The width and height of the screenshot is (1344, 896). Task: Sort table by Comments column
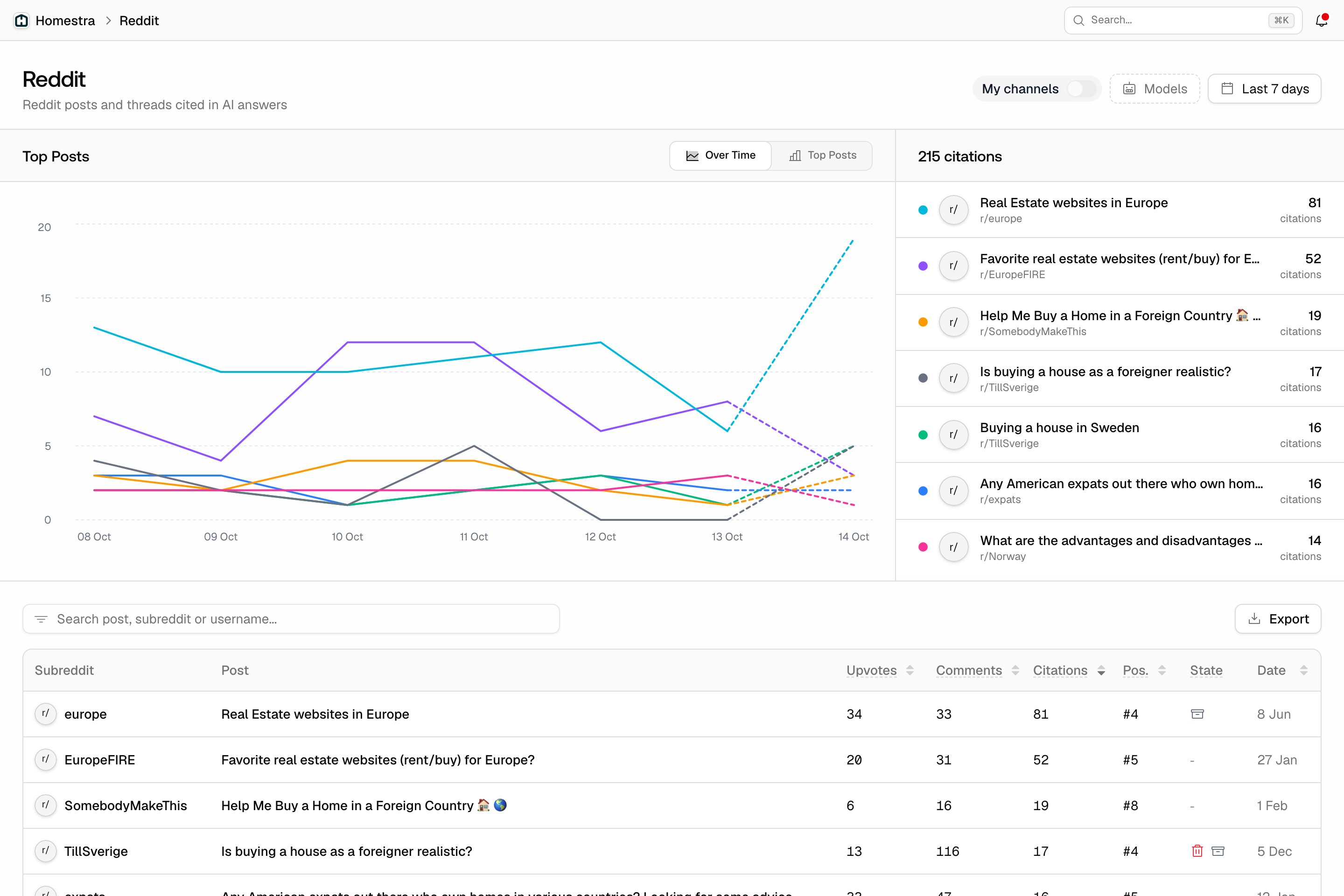pos(977,670)
